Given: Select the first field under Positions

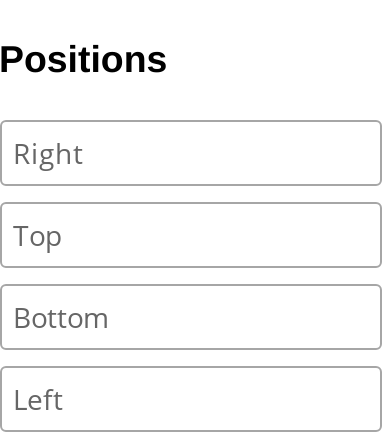Looking at the screenshot, I should tap(191, 153).
